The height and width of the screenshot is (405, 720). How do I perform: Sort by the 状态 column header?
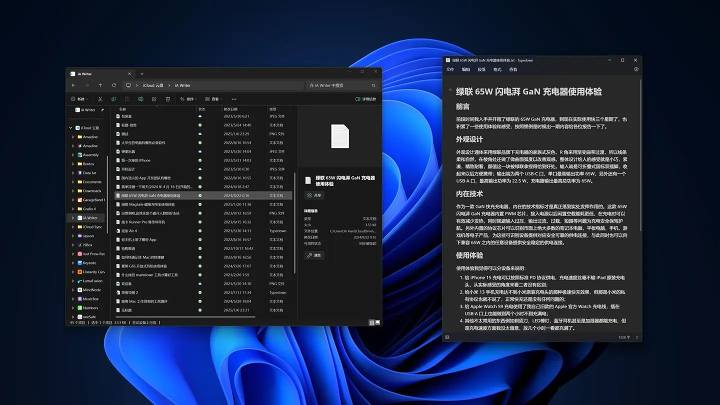[201, 109]
